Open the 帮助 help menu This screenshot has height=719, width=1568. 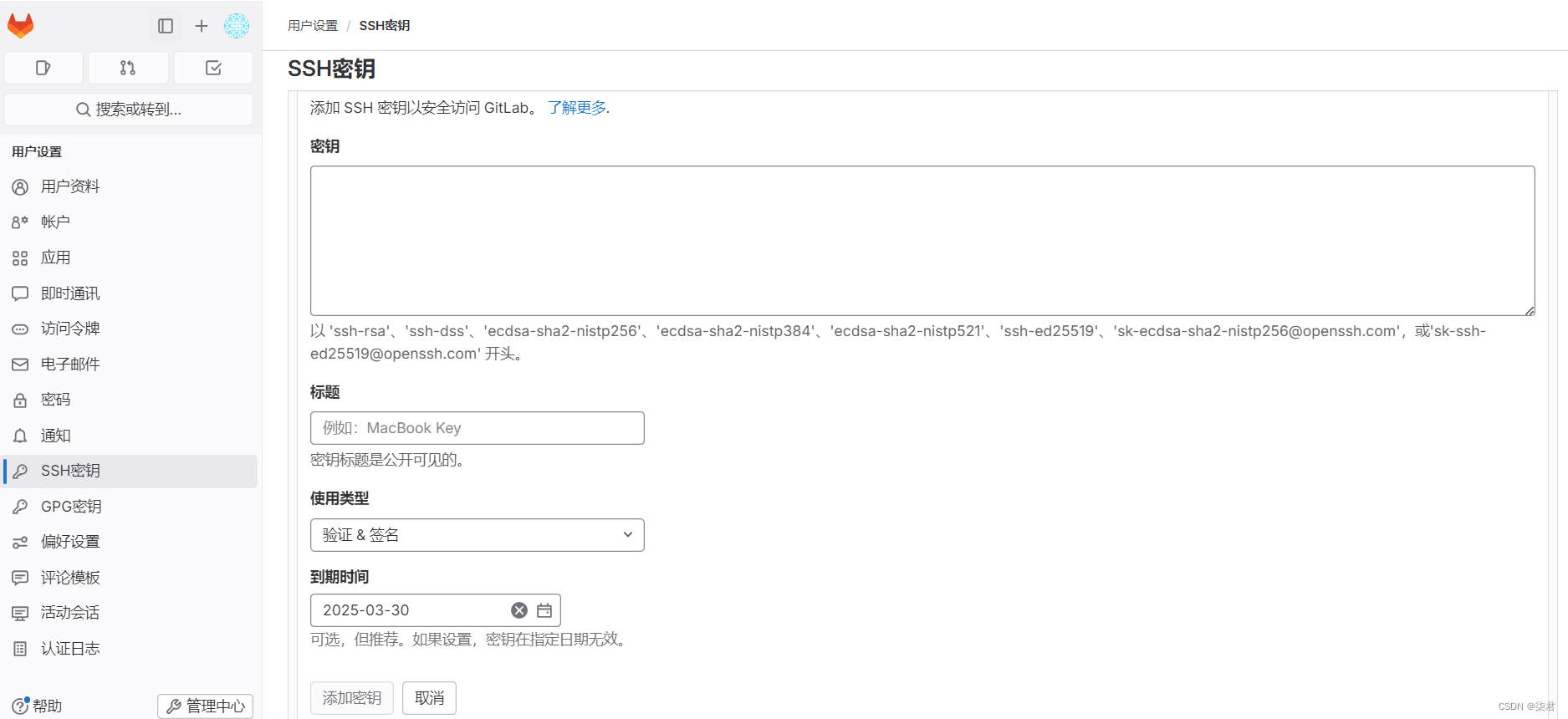pyautogui.click(x=38, y=706)
